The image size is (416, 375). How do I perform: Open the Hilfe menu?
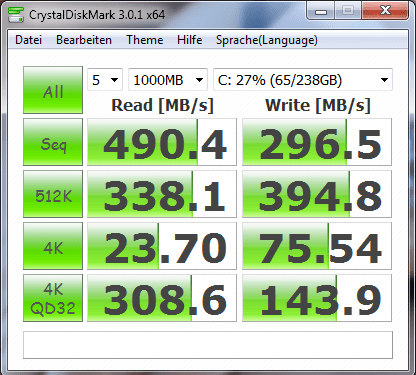tap(189, 40)
